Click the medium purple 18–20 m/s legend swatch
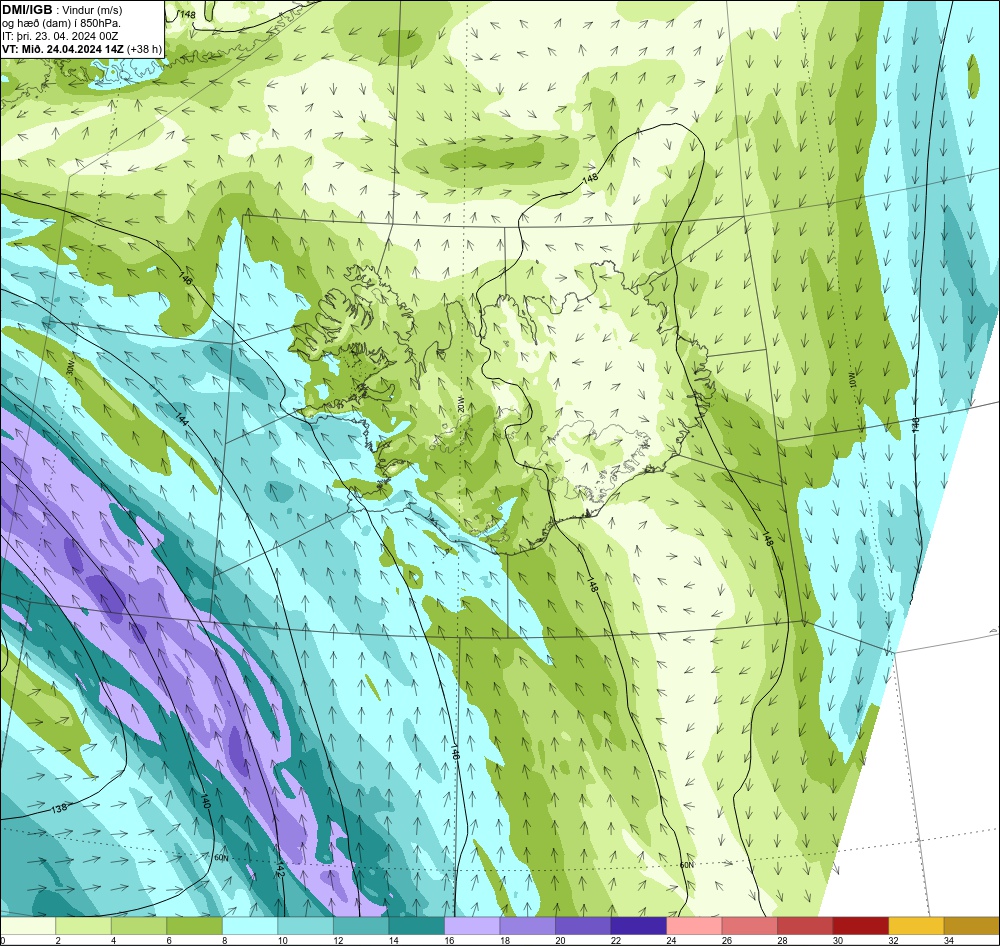This screenshot has width=1000, height=946. click(527, 925)
